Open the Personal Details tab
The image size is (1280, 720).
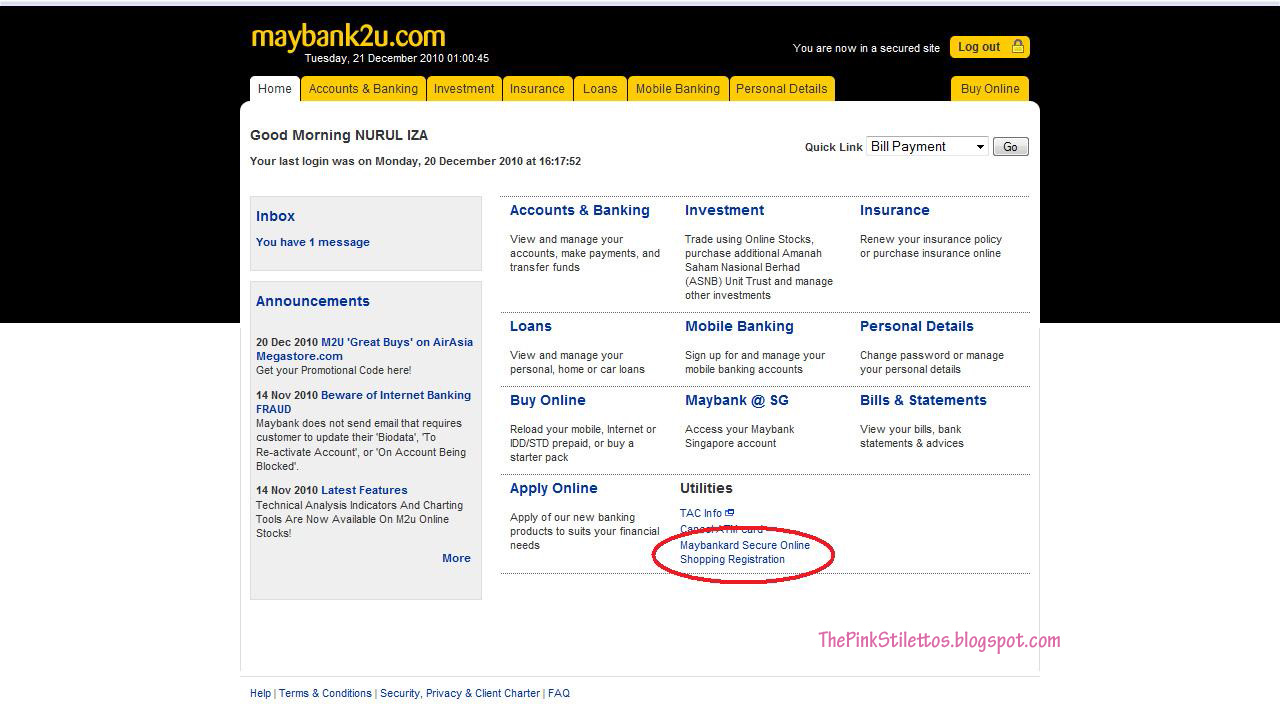(782, 89)
